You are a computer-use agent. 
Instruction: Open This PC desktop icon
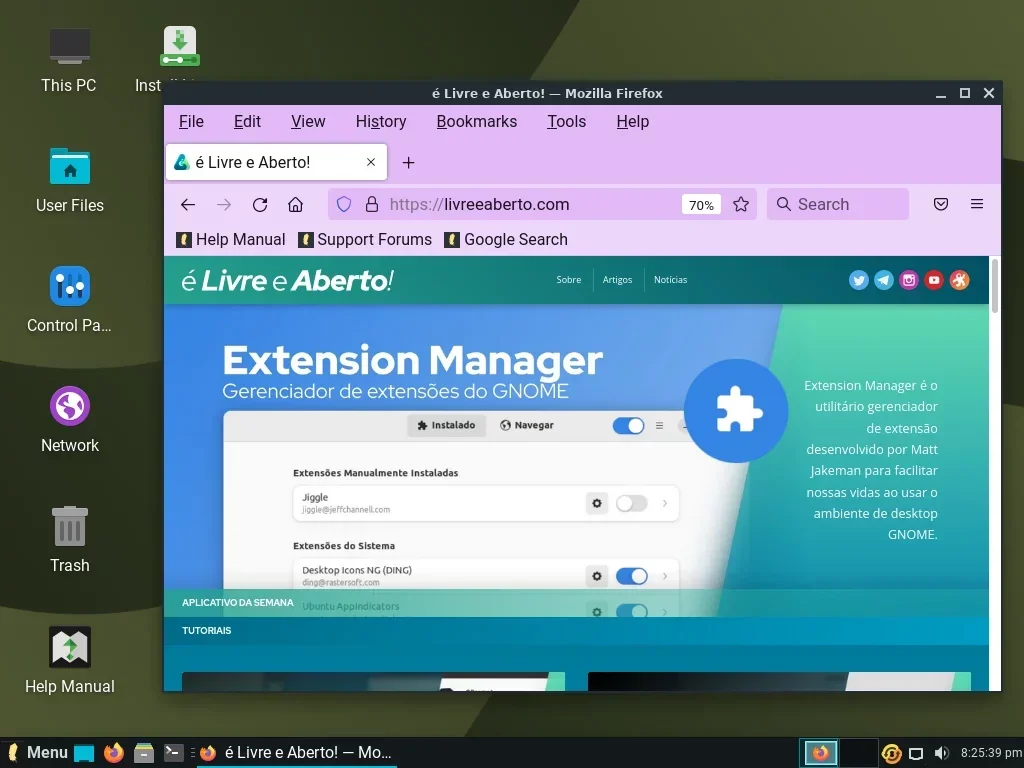point(69,61)
